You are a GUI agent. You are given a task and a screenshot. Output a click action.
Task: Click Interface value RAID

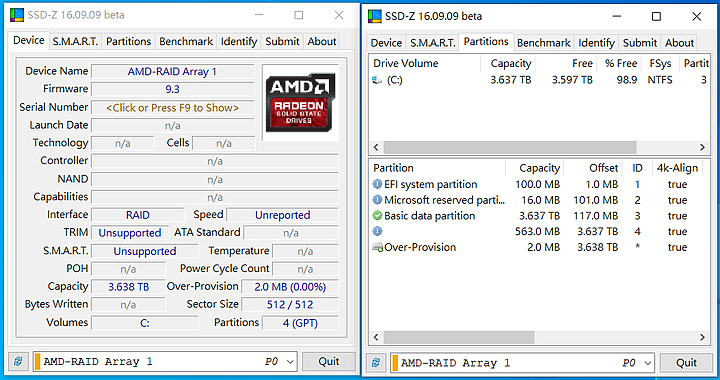(x=138, y=215)
